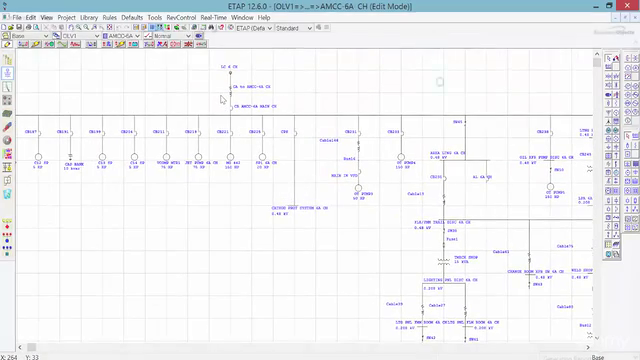Select the Cable148 label
The image size is (640, 360).
329,140
